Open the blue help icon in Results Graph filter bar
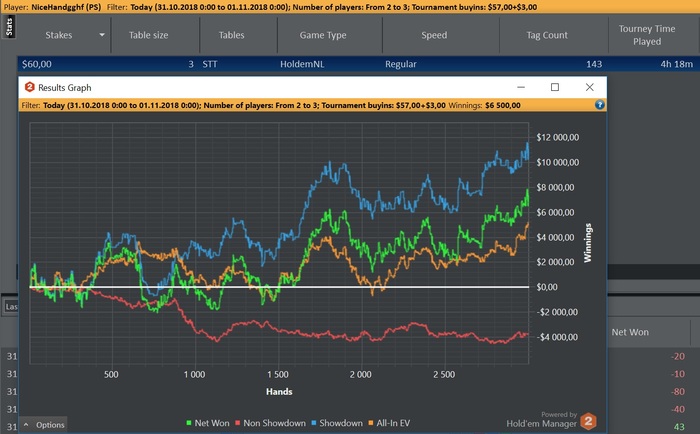Image resolution: width=700 pixels, height=434 pixels. (600, 105)
